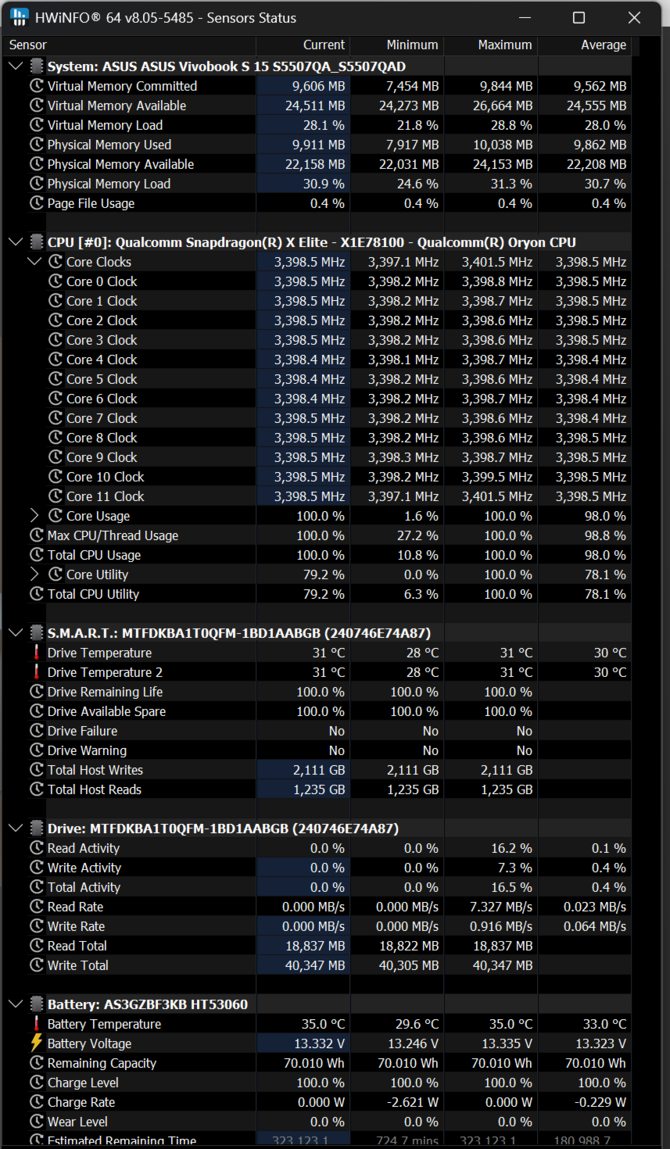Click the Minimum column header
Viewport: 670px width, 1149px height.
(412, 45)
